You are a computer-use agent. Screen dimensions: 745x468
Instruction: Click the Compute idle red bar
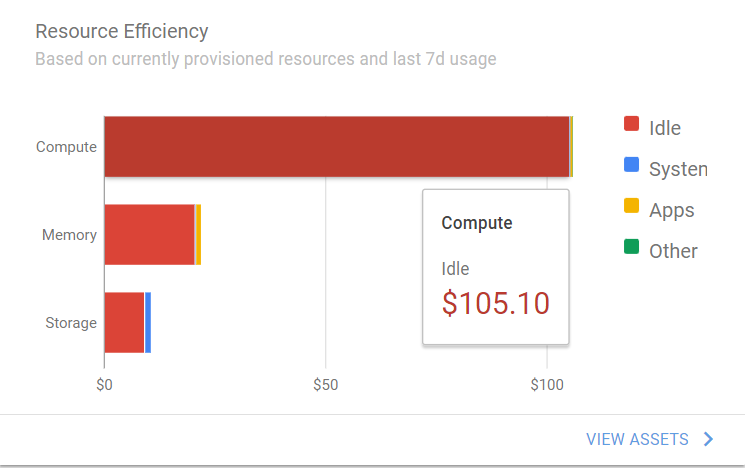336,147
